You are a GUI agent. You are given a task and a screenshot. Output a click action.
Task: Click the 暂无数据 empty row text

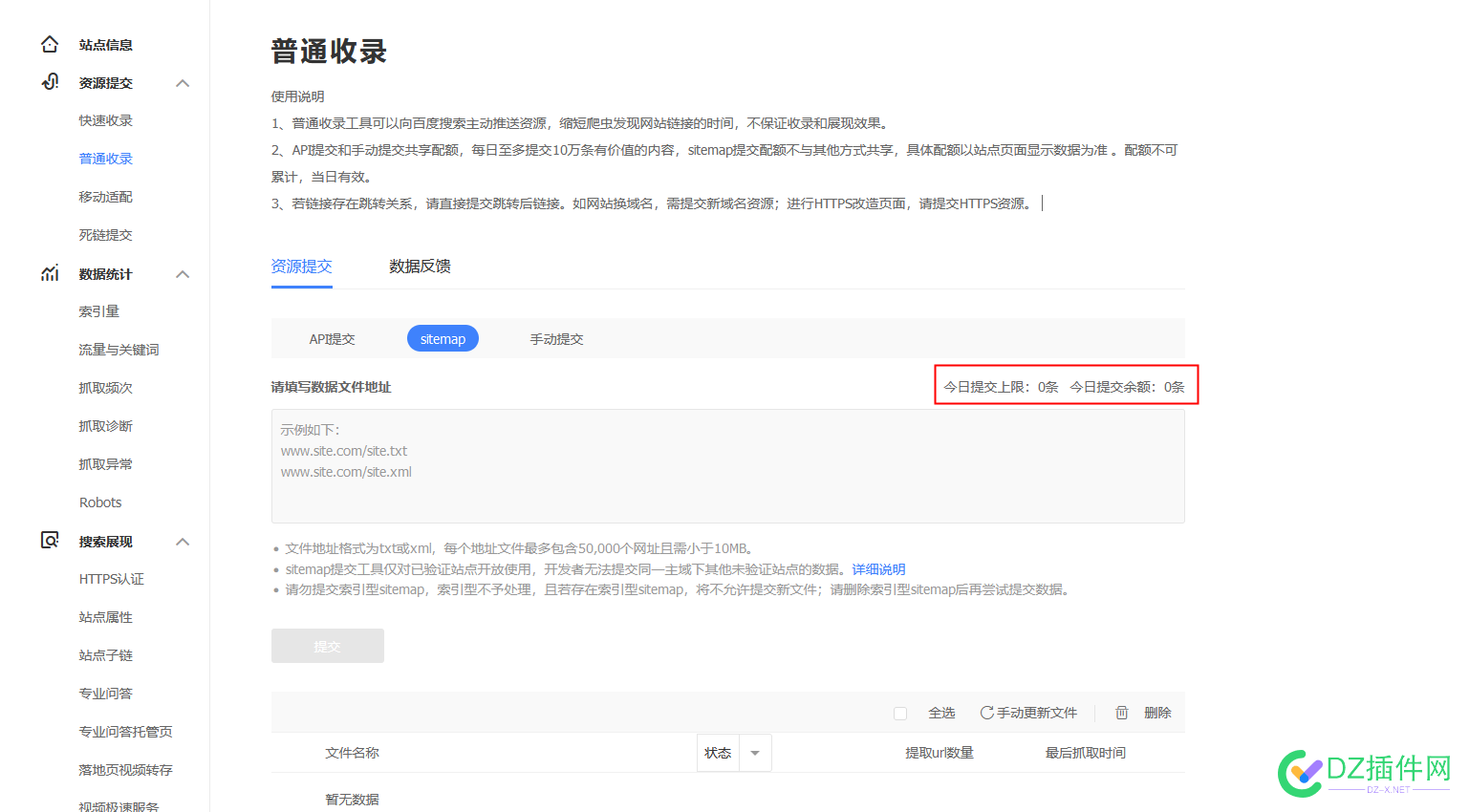click(352, 799)
